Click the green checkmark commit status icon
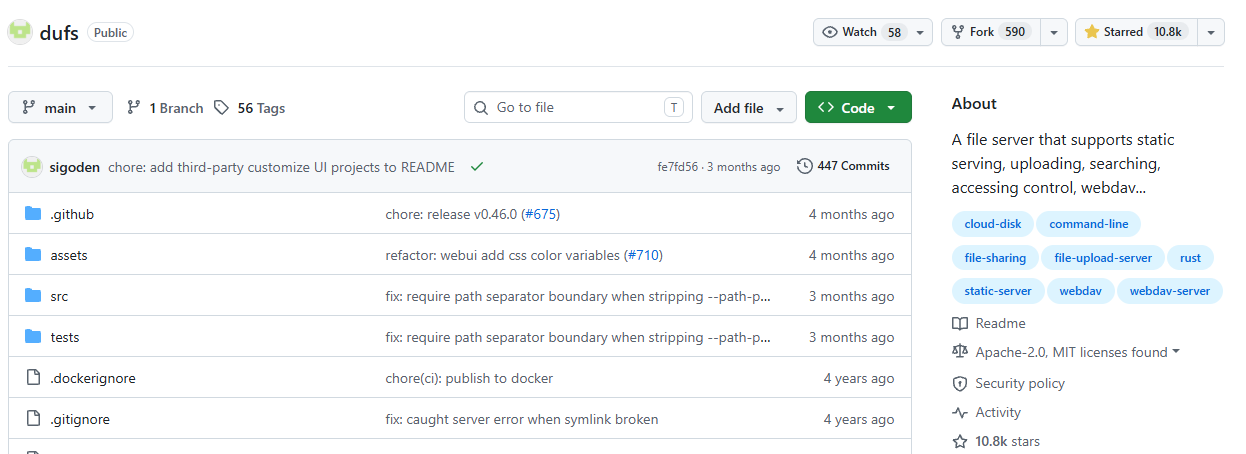 pyautogui.click(x=477, y=166)
